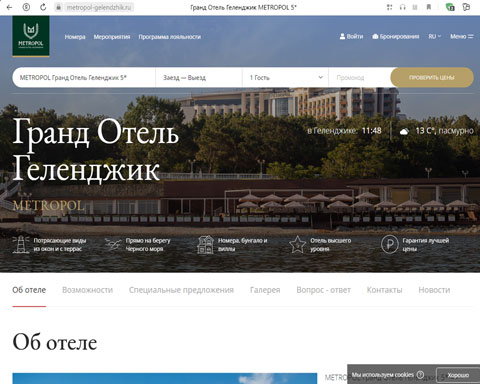This screenshot has height=384, width=480.
Task: Open the green shield protection extension
Action: [450, 7]
